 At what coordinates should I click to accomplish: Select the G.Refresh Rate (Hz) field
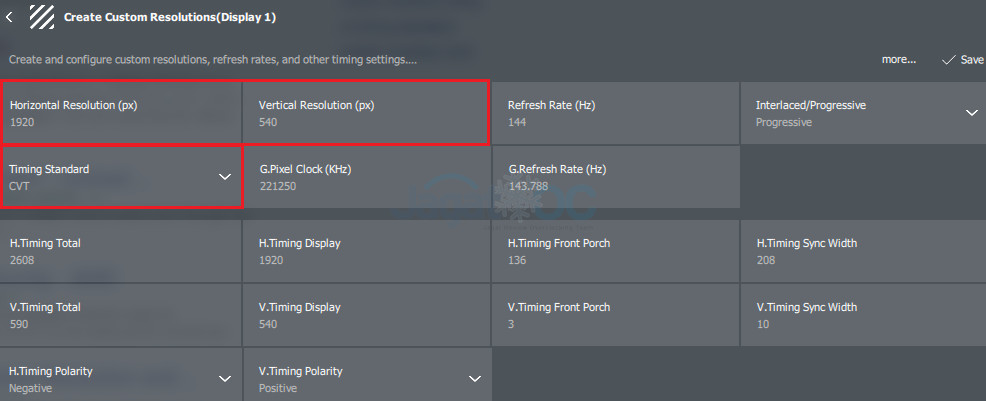(x=616, y=177)
